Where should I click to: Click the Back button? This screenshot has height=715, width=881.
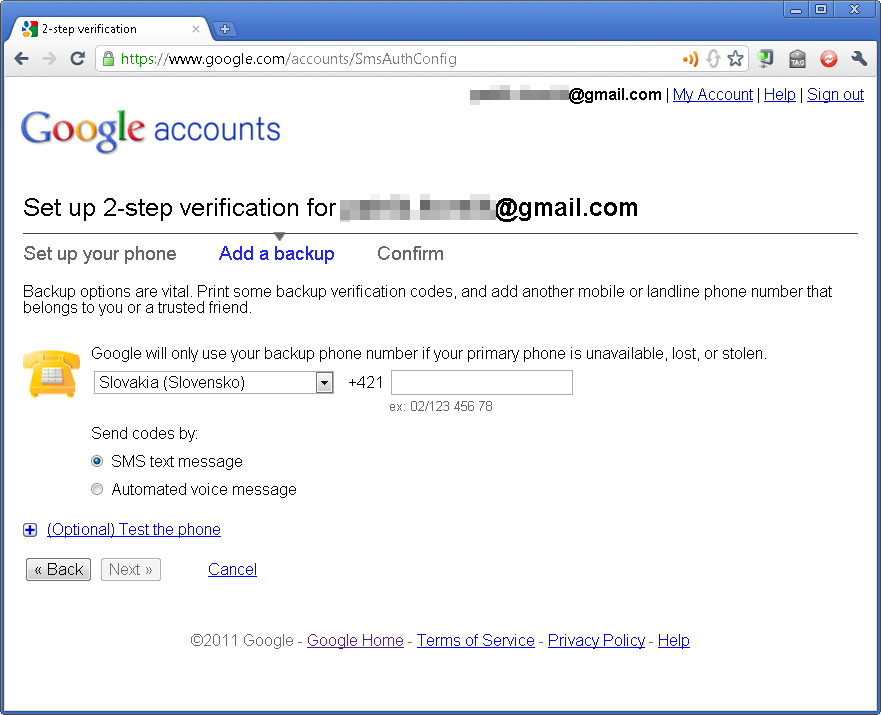(x=58, y=570)
